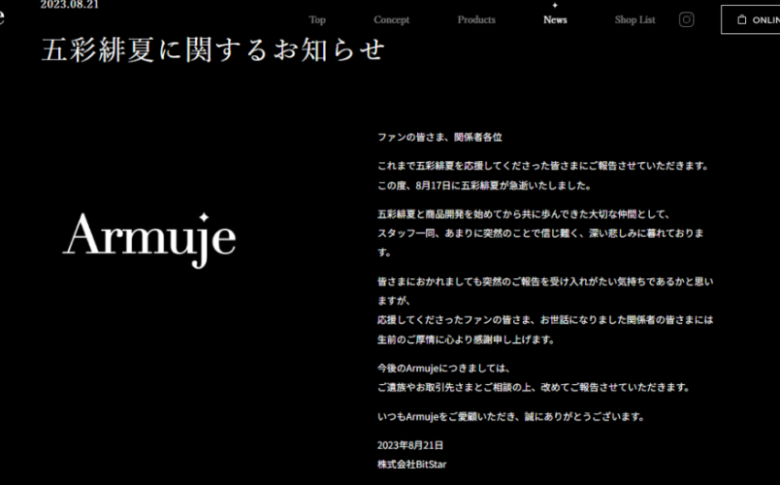
Task: Click the date 2023年8月21日
Action: (x=410, y=445)
